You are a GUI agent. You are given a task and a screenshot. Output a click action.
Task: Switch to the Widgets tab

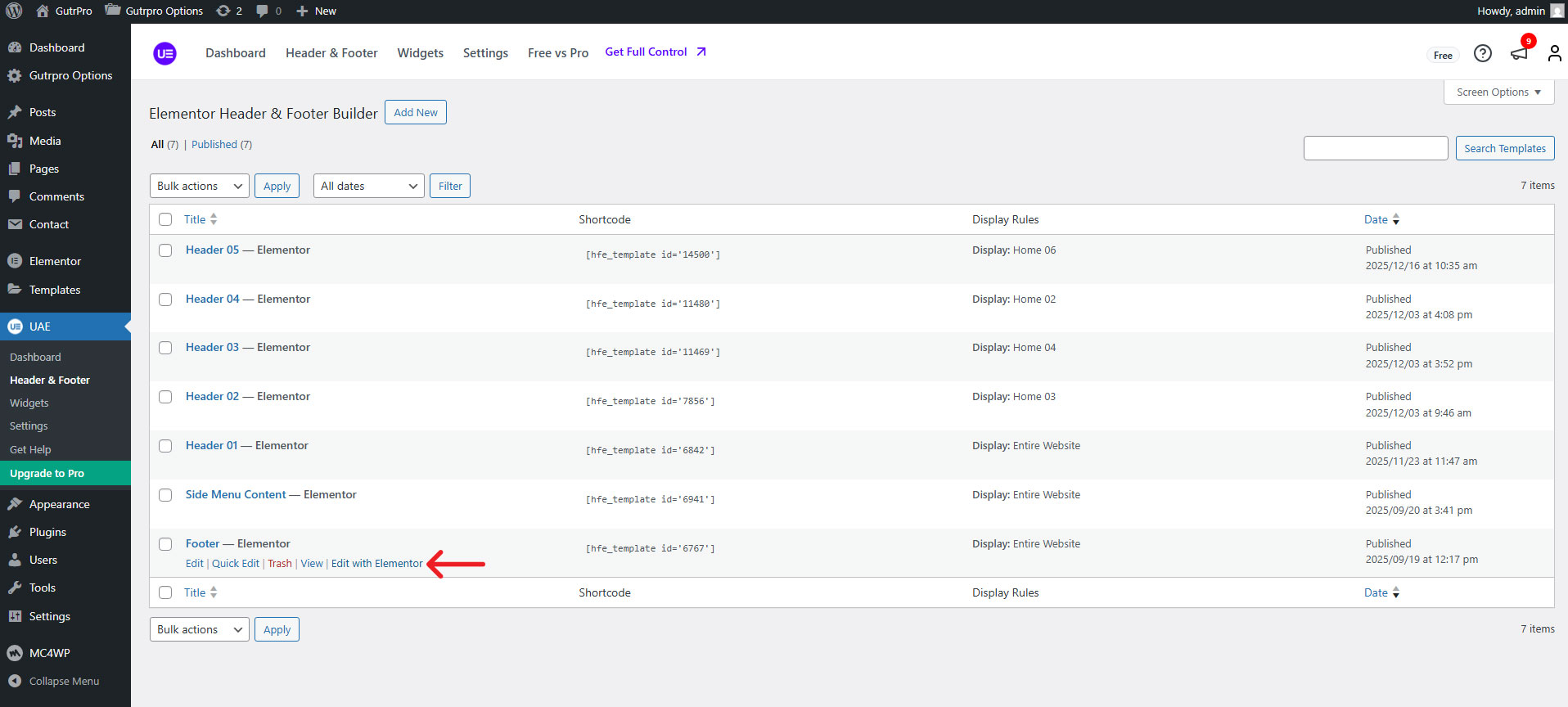[420, 53]
